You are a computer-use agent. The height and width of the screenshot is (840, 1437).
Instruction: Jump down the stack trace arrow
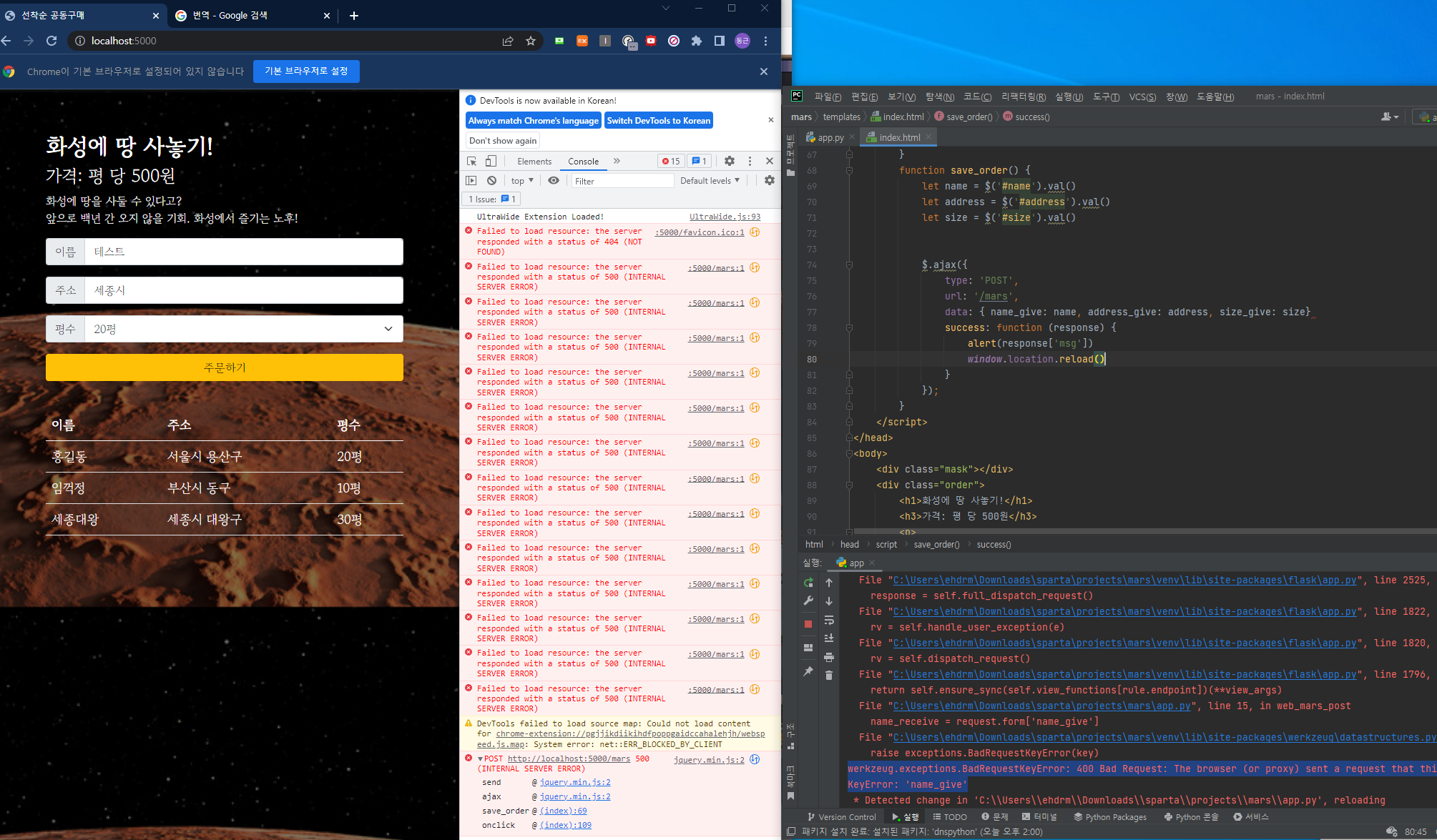(829, 601)
